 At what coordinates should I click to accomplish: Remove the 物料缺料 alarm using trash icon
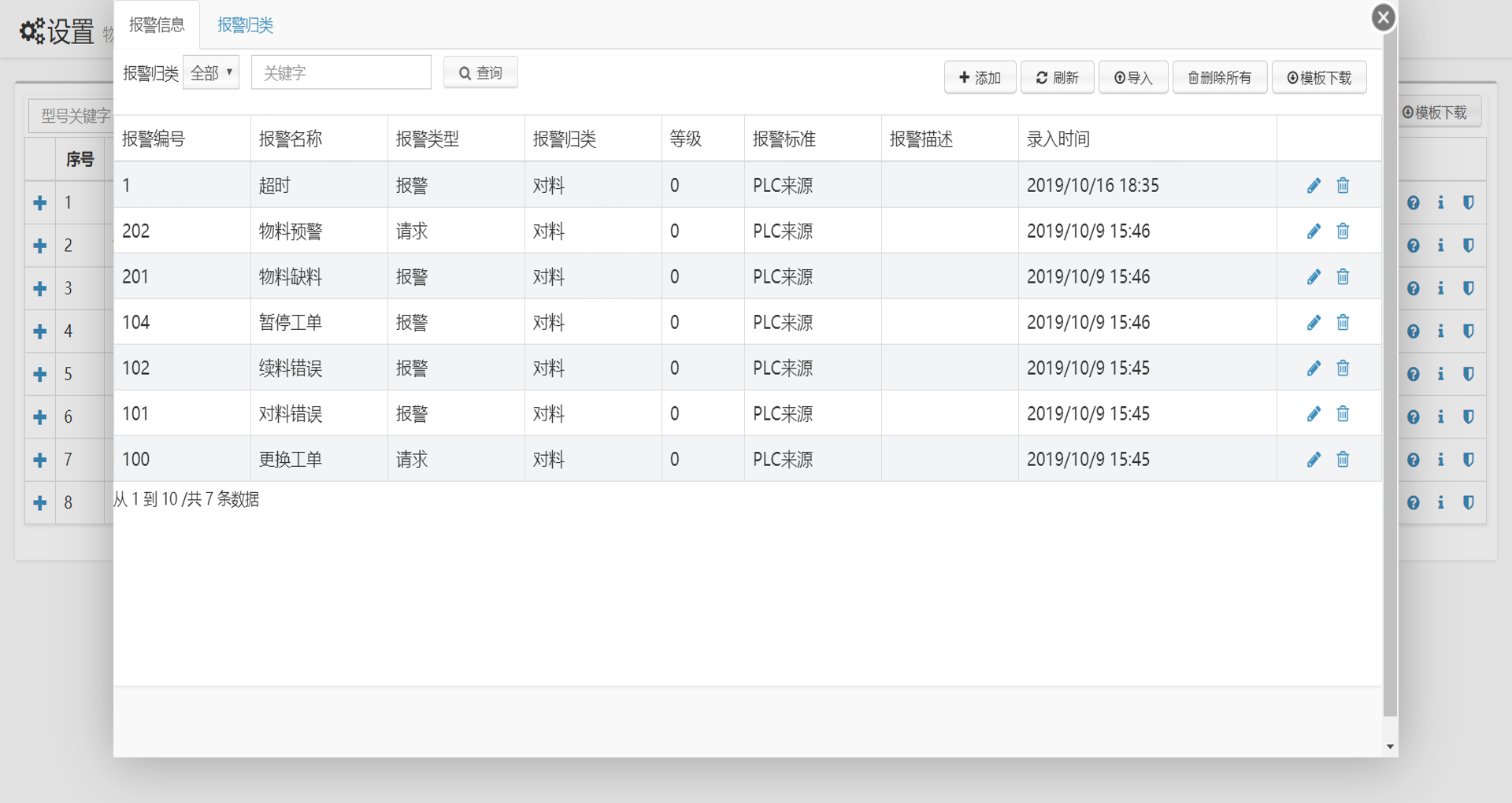click(x=1343, y=277)
